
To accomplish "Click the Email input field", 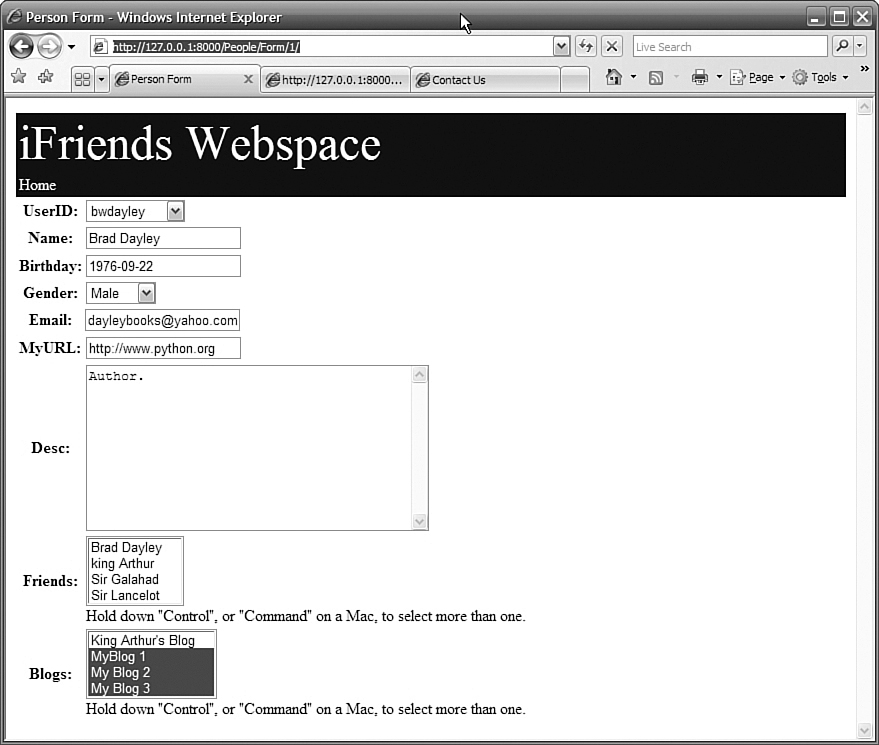I will (x=163, y=320).
